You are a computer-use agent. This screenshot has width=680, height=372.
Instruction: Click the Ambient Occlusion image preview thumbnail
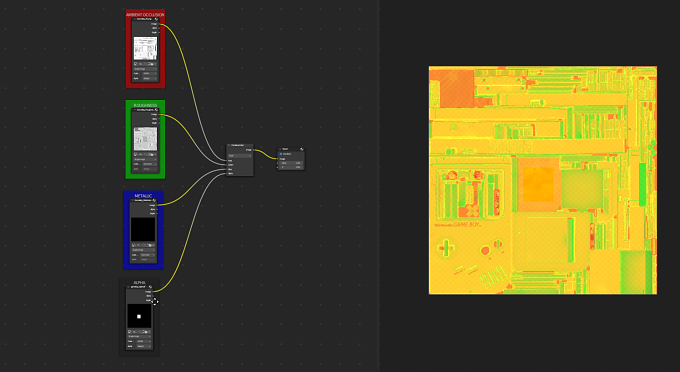[145, 48]
